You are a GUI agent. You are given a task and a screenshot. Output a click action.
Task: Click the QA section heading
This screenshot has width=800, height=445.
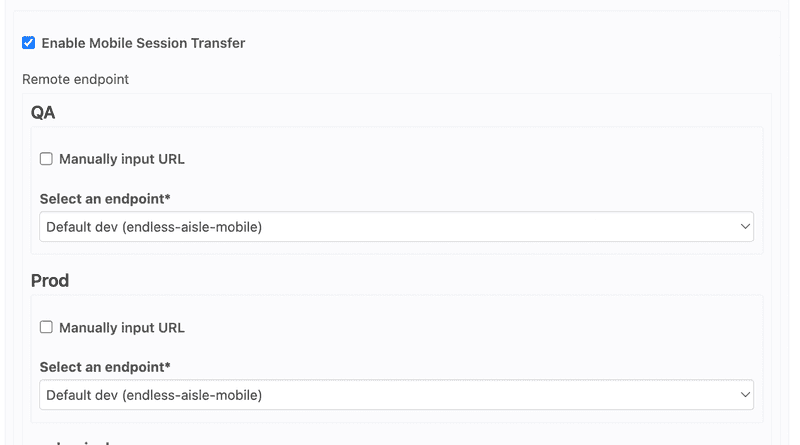(x=43, y=113)
